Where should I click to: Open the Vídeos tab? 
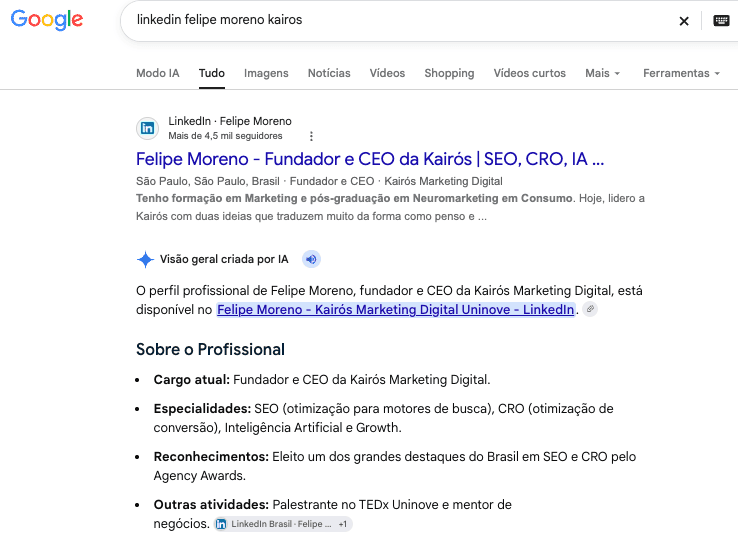pyautogui.click(x=387, y=73)
